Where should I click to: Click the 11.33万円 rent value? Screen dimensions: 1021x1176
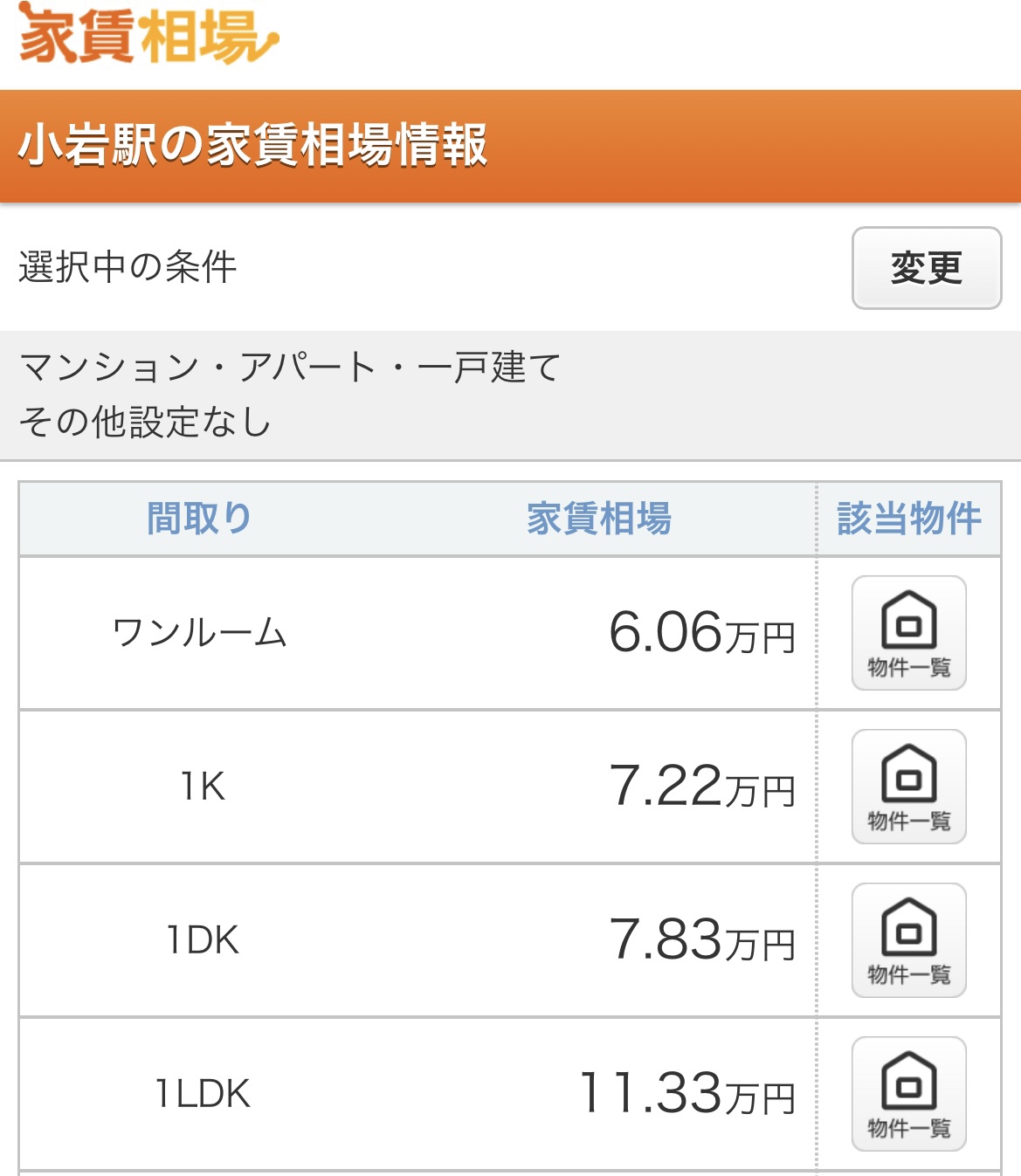(x=687, y=1094)
